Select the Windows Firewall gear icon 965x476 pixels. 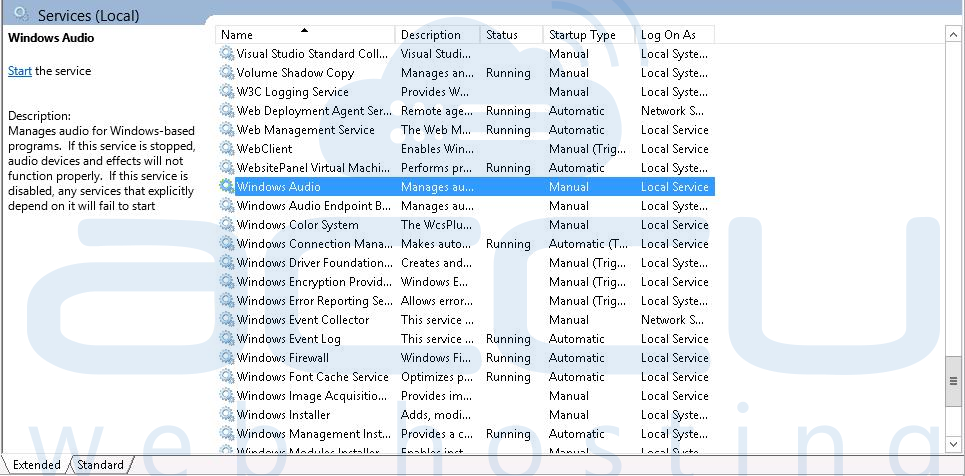point(226,358)
